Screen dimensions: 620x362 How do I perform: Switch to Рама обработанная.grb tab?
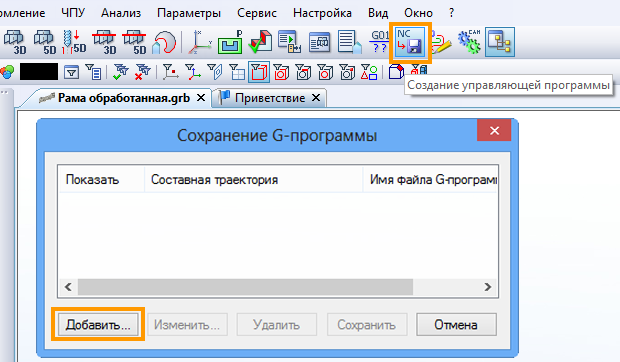tap(115, 98)
